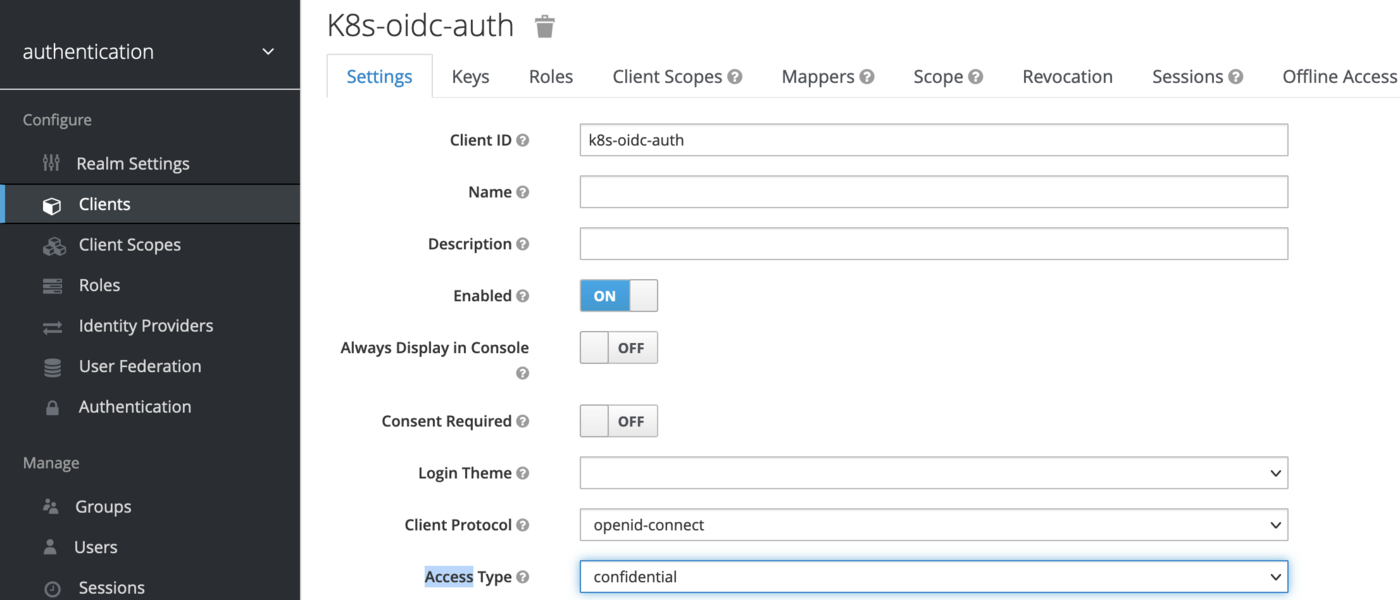Delete the client using the trash icon

(x=544, y=26)
